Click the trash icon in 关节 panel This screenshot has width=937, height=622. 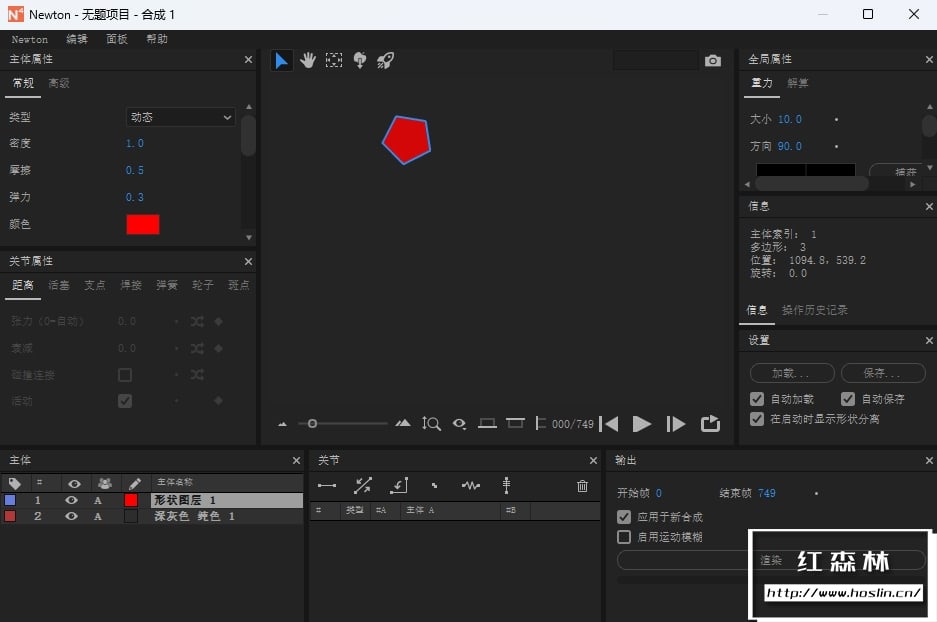(582, 486)
